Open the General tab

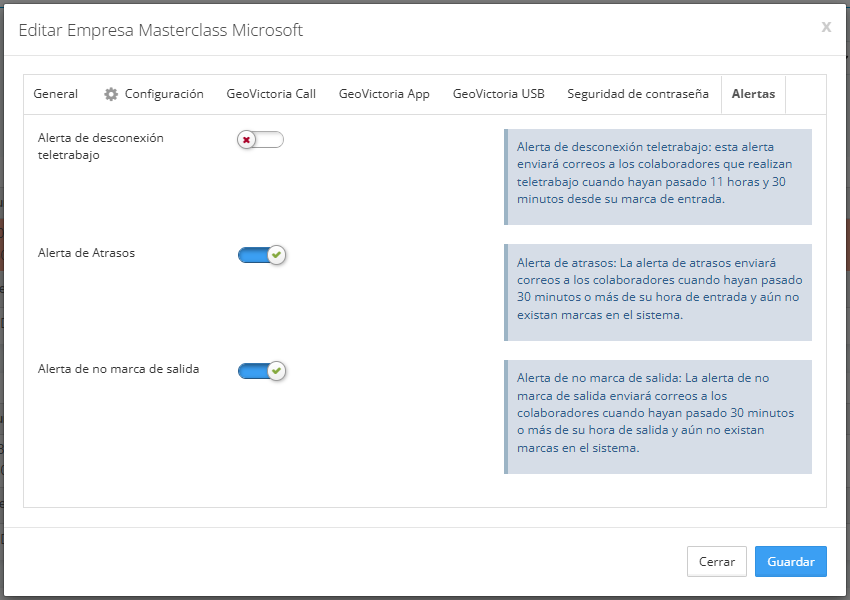(x=55, y=94)
